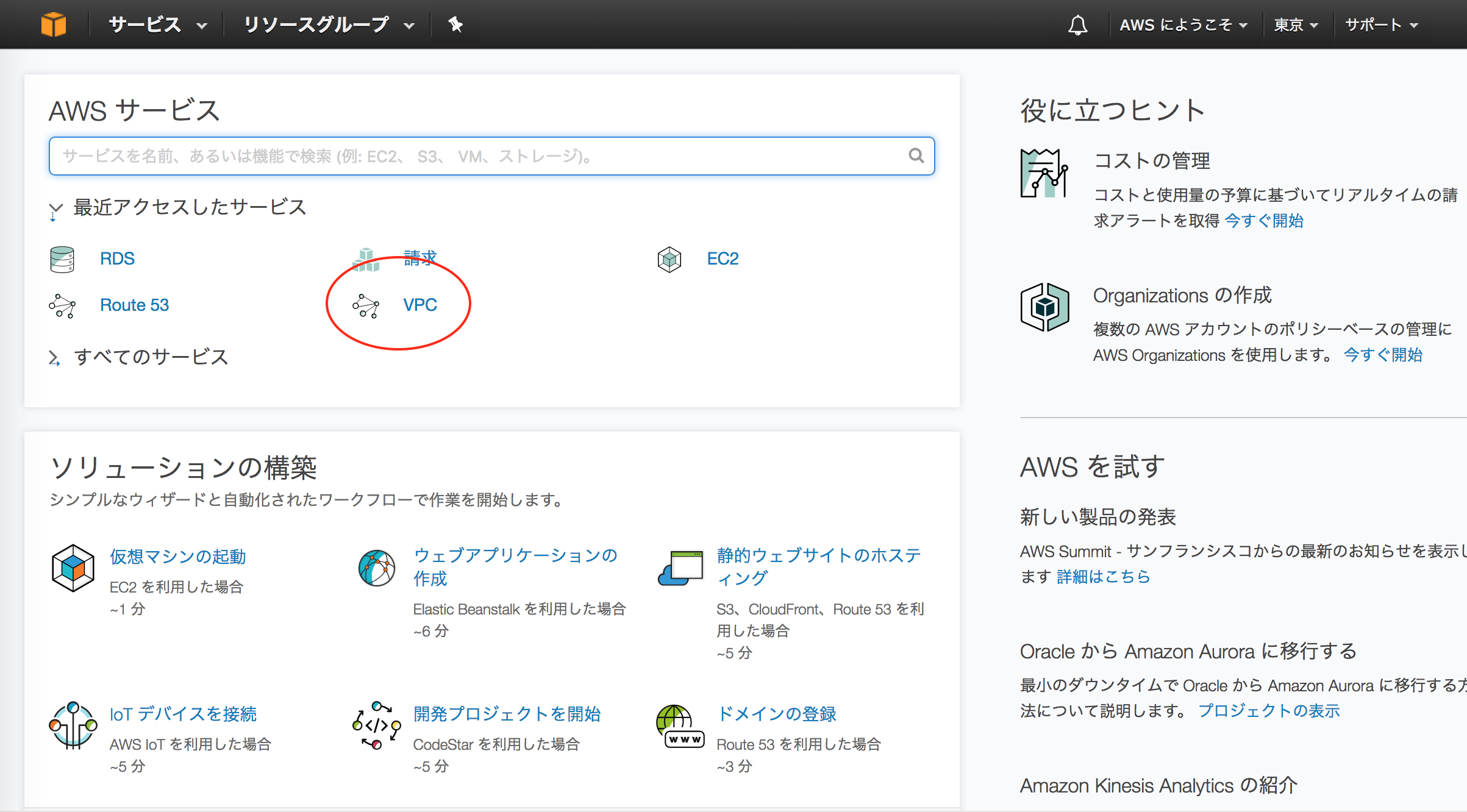Open the サービス dropdown menu
1467x812 pixels.
(x=158, y=25)
